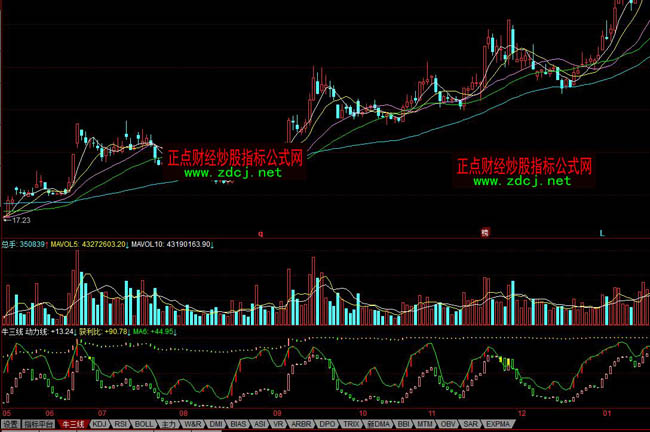Open the EXPMA indicator tab
The width and height of the screenshot is (650, 432).
(x=497, y=424)
